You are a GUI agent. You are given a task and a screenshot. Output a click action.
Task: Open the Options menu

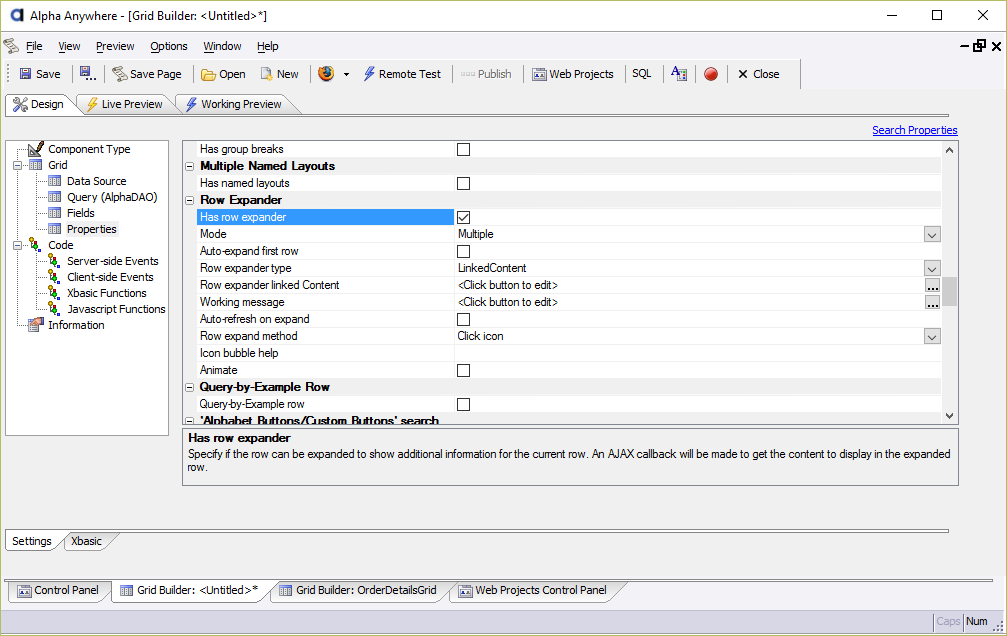click(x=169, y=46)
